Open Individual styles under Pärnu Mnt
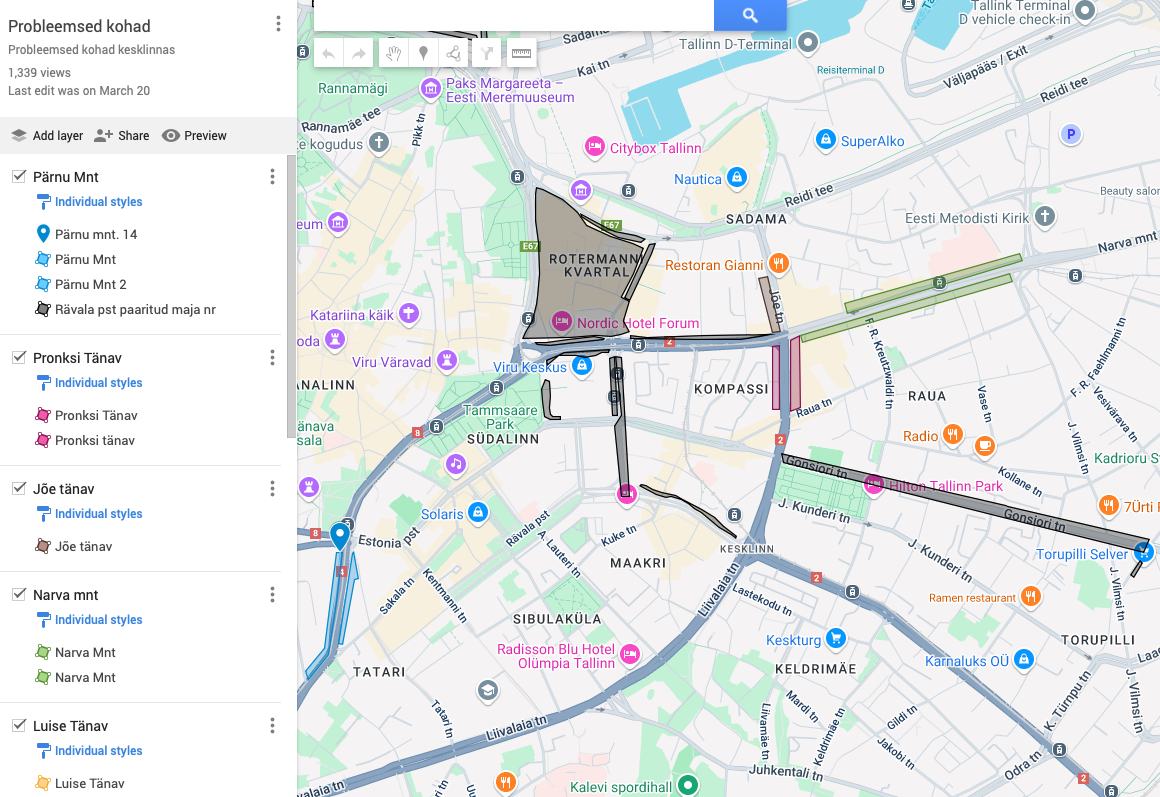Image resolution: width=1160 pixels, height=797 pixels. pyautogui.click(x=90, y=201)
